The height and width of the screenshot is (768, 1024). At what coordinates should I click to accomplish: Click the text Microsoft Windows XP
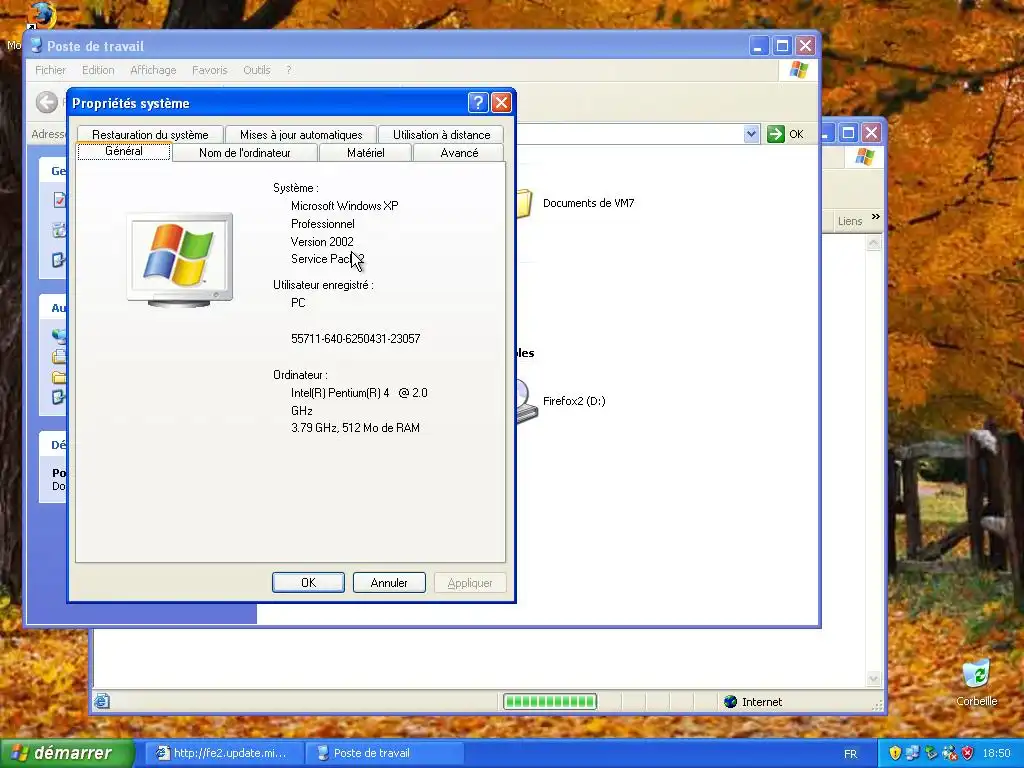345,206
